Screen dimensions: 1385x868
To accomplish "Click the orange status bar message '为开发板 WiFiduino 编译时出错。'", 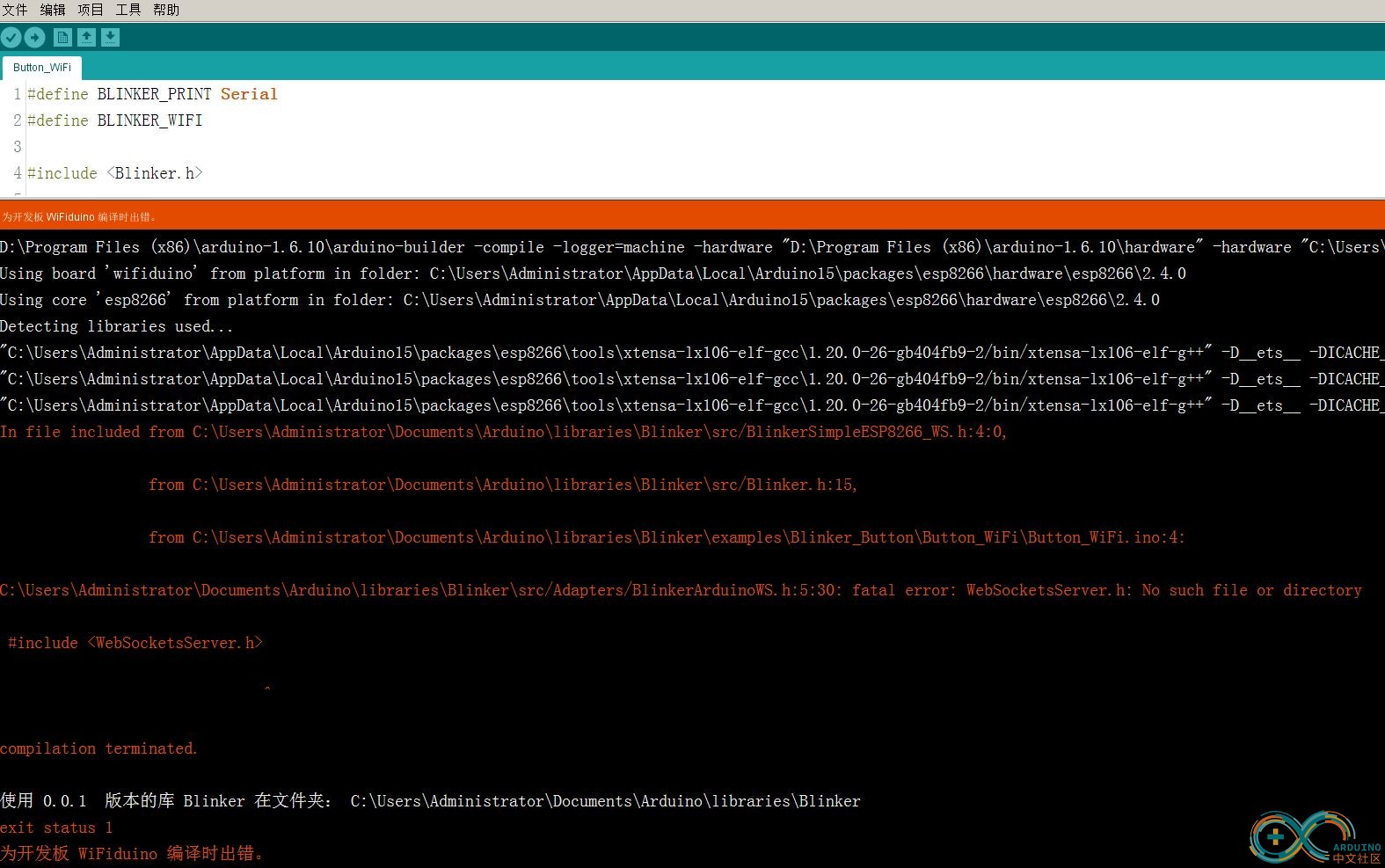I will (79, 217).
